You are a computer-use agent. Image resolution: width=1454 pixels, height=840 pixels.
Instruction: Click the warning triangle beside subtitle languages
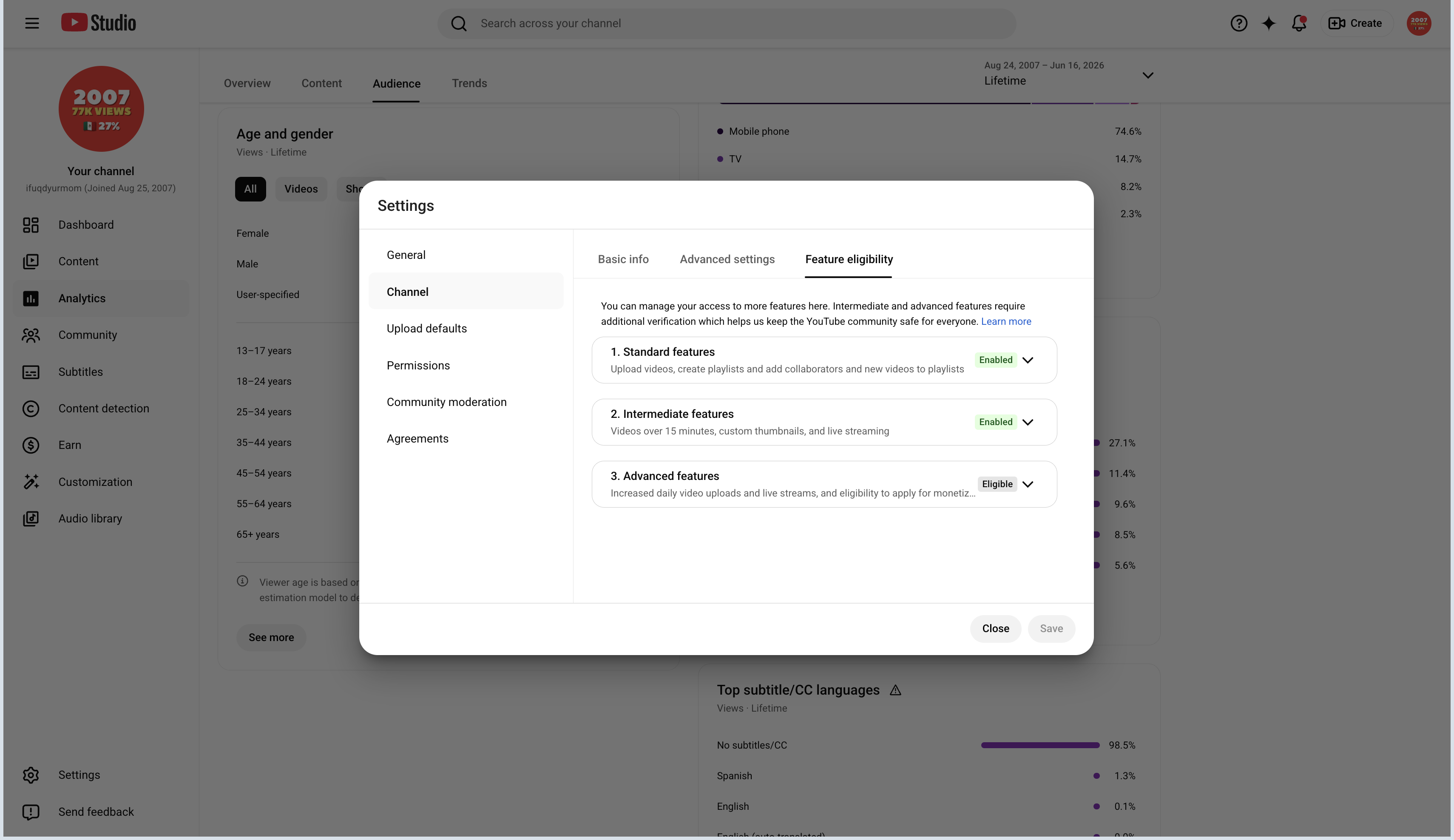click(895, 690)
